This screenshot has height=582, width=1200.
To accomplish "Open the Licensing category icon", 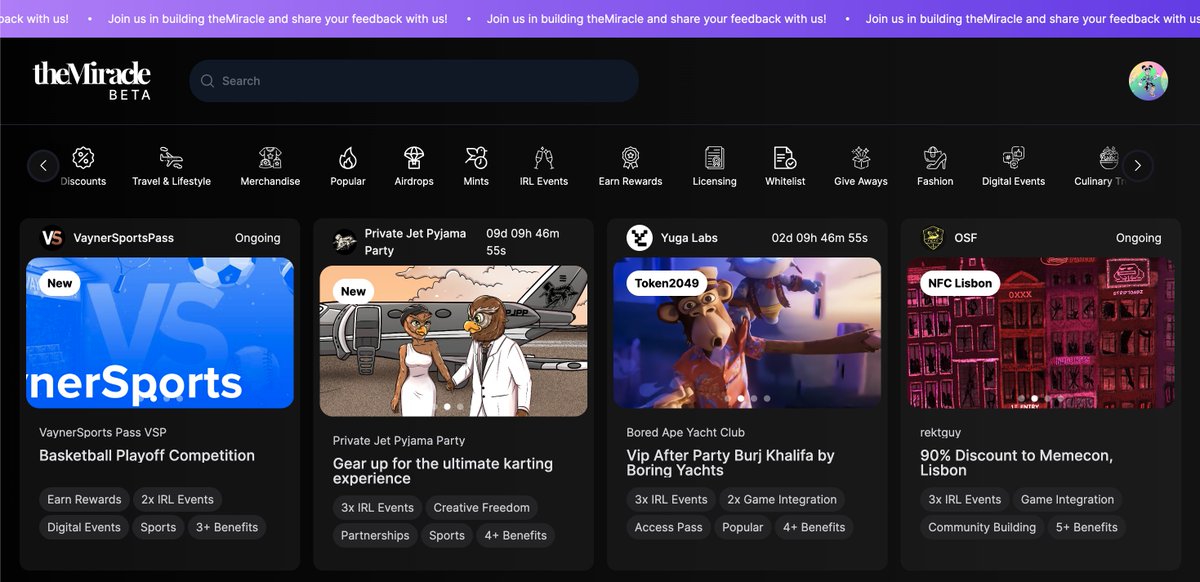I will click(x=714, y=157).
